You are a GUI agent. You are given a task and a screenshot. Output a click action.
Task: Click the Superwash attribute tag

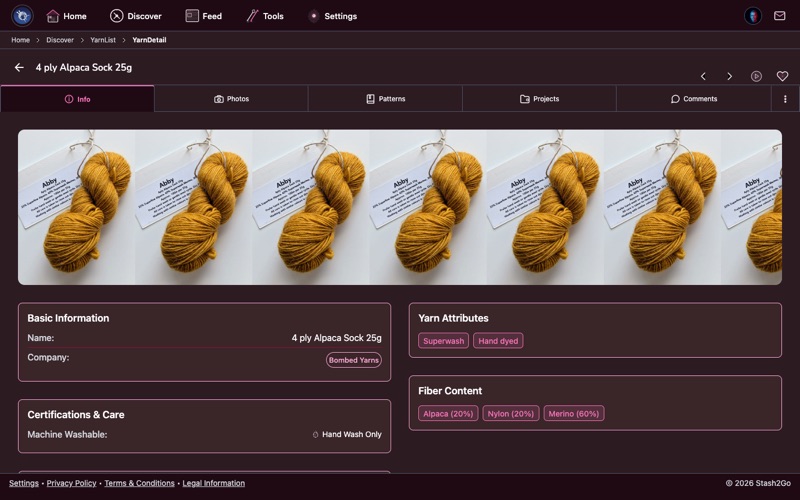[x=443, y=341]
